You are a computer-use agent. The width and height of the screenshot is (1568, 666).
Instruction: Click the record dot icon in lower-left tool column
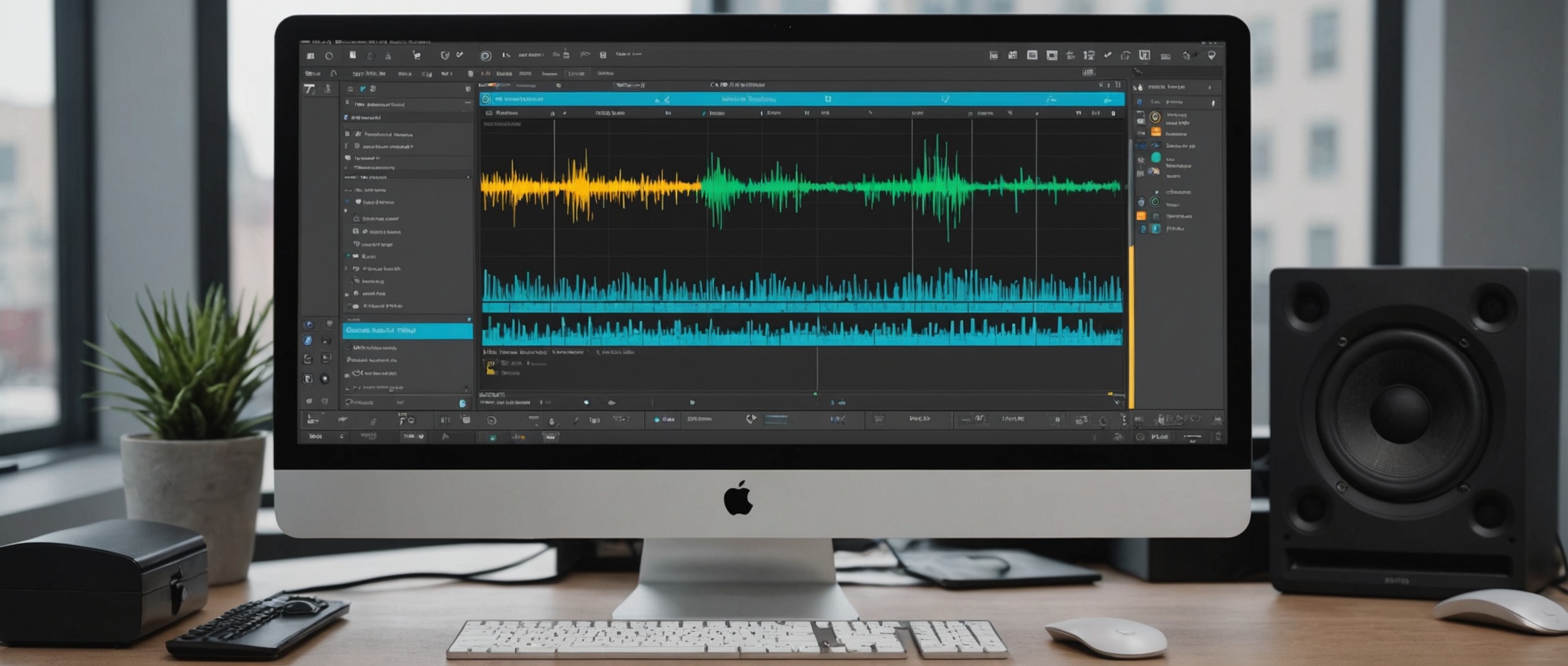(325, 379)
